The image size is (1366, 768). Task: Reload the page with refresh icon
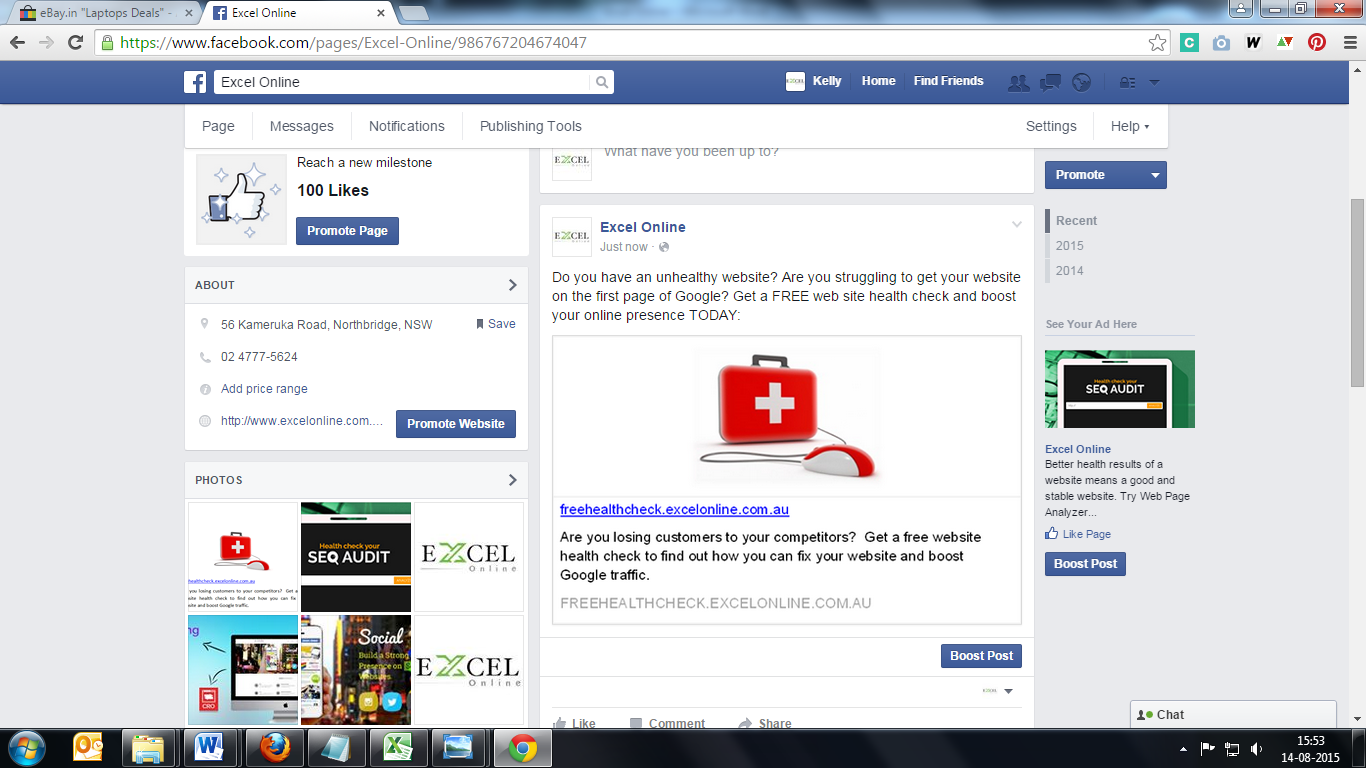click(75, 43)
